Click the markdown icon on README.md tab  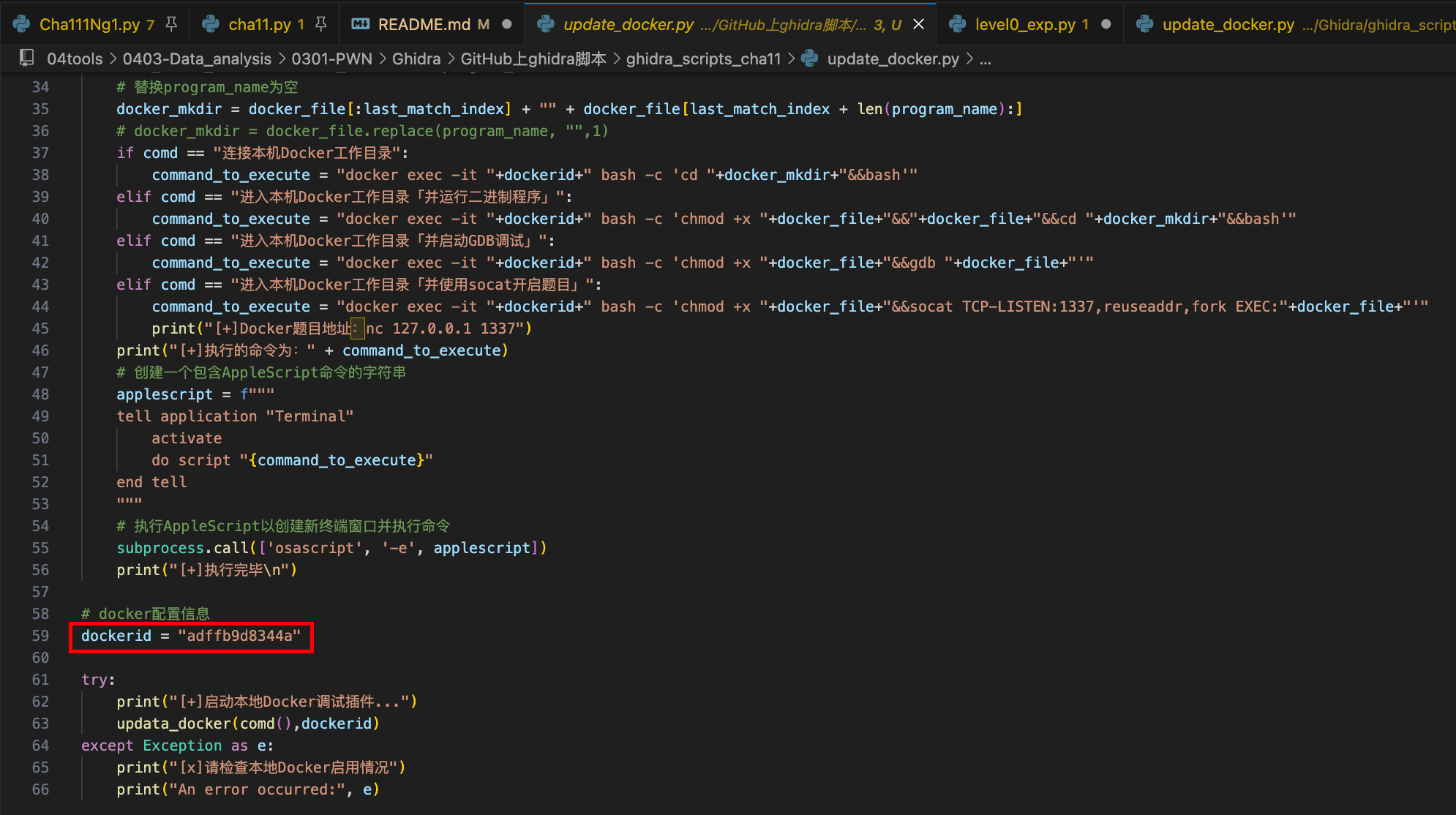360,24
